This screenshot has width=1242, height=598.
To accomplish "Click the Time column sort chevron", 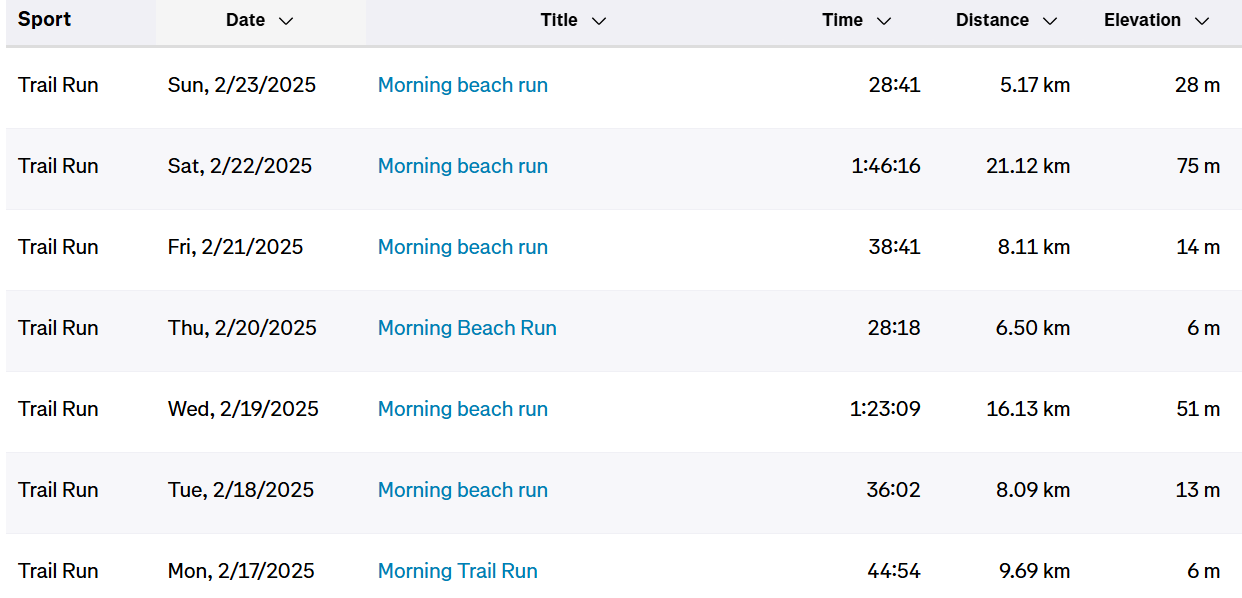I will tap(884, 21).
